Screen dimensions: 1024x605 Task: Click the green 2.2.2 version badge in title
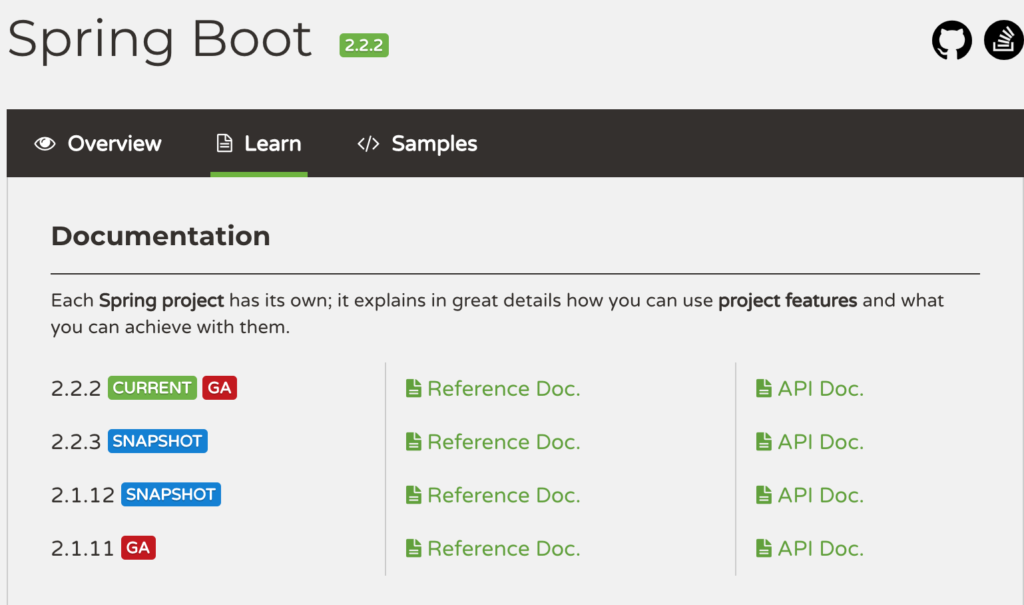(x=364, y=45)
